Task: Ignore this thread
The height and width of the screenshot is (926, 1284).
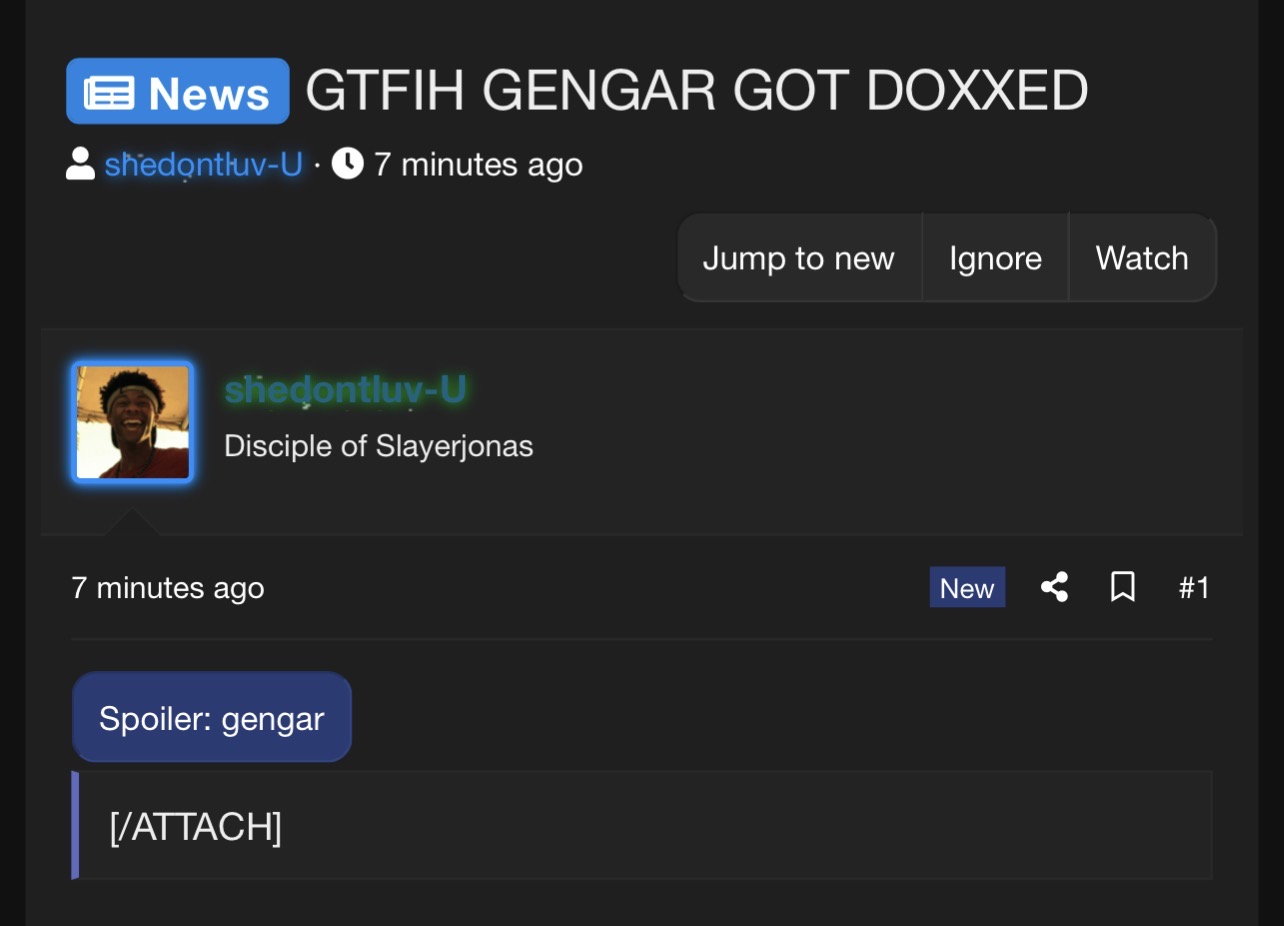Action: click(995, 258)
